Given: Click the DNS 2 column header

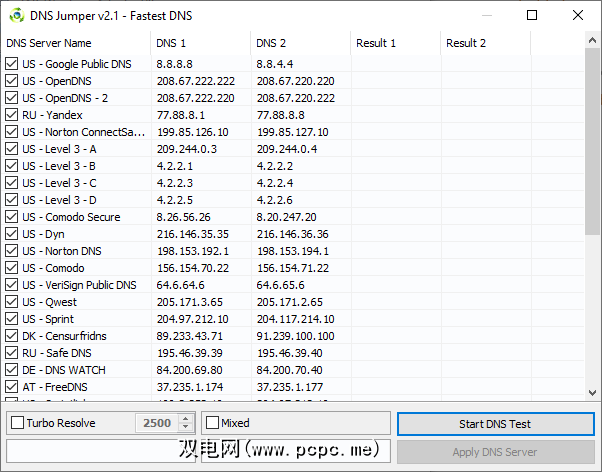Looking at the screenshot, I should 301,43.
